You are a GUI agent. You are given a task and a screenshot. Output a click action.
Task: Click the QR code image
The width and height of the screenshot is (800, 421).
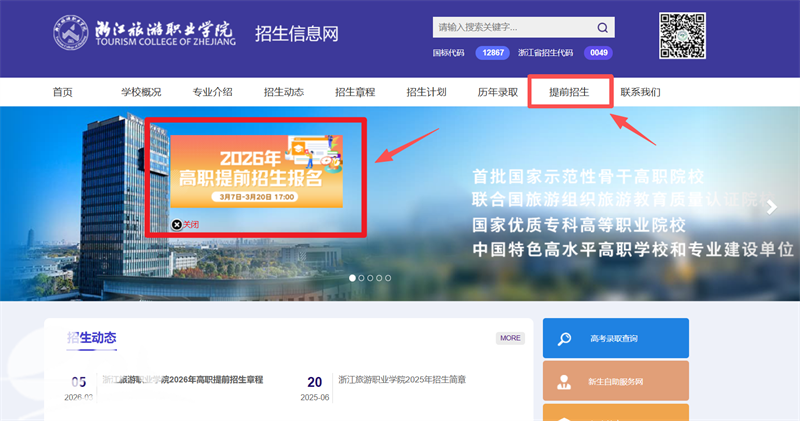pos(682,37)
